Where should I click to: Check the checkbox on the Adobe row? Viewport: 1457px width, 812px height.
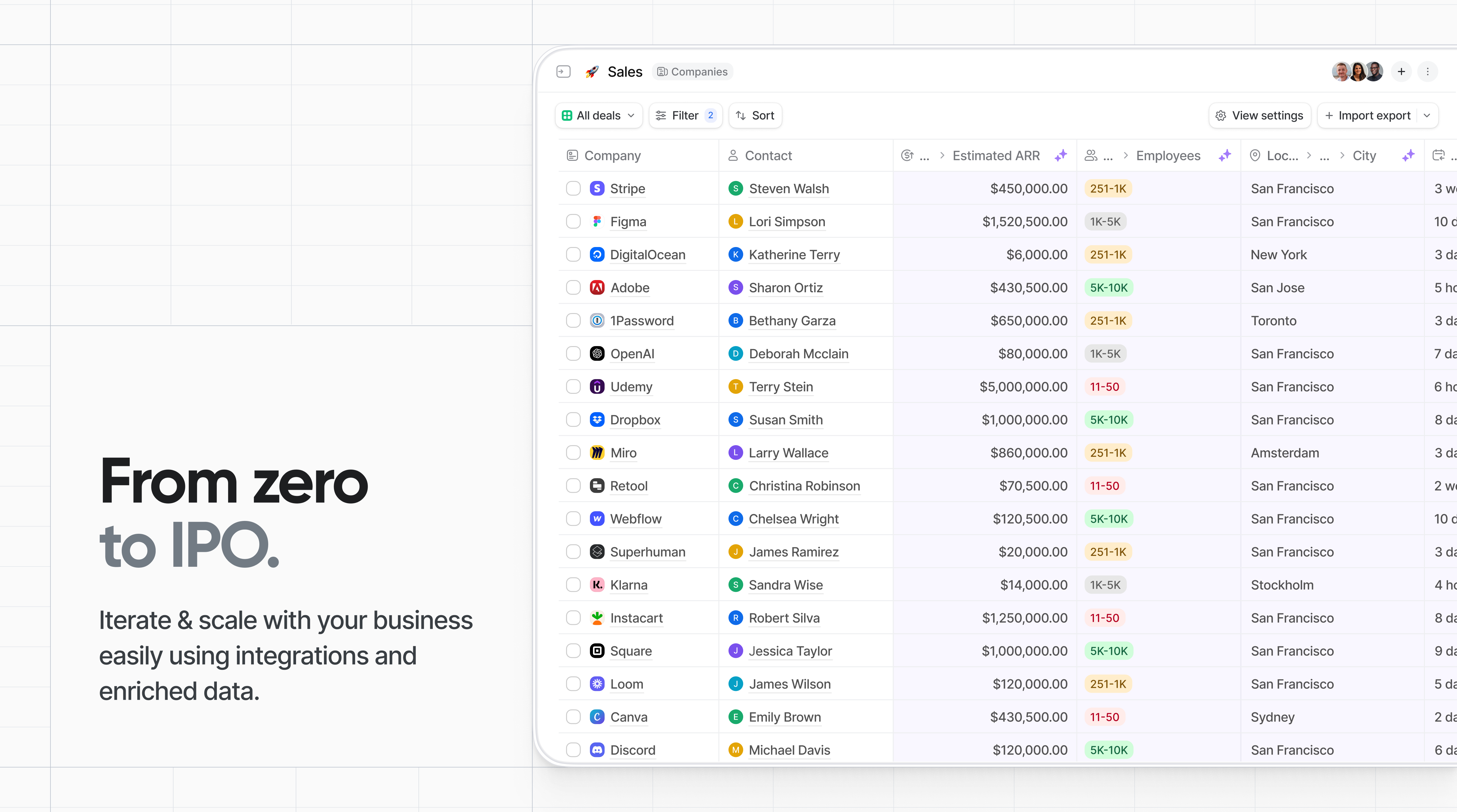tap(573, 287)
